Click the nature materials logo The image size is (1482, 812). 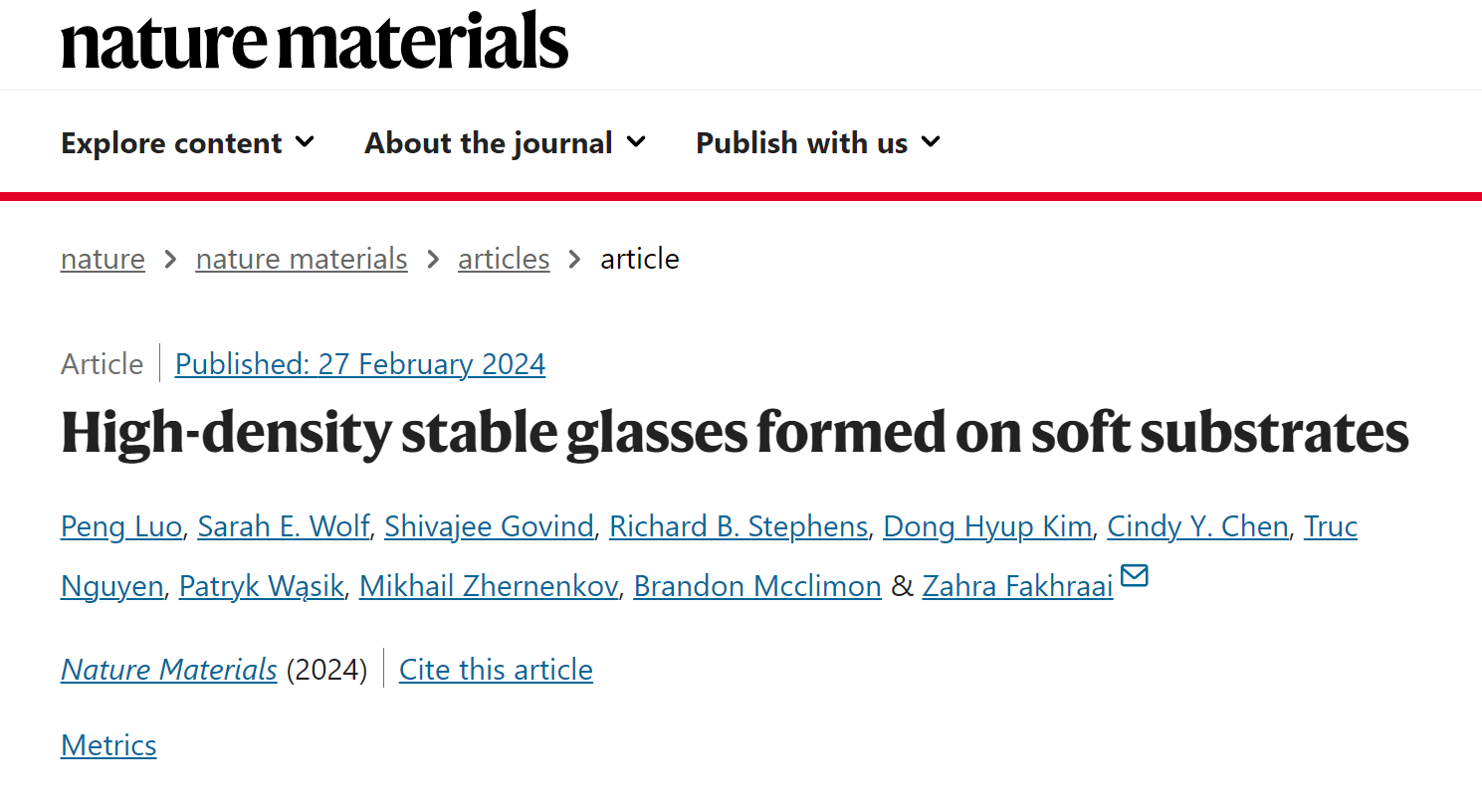tap(315, 42)
